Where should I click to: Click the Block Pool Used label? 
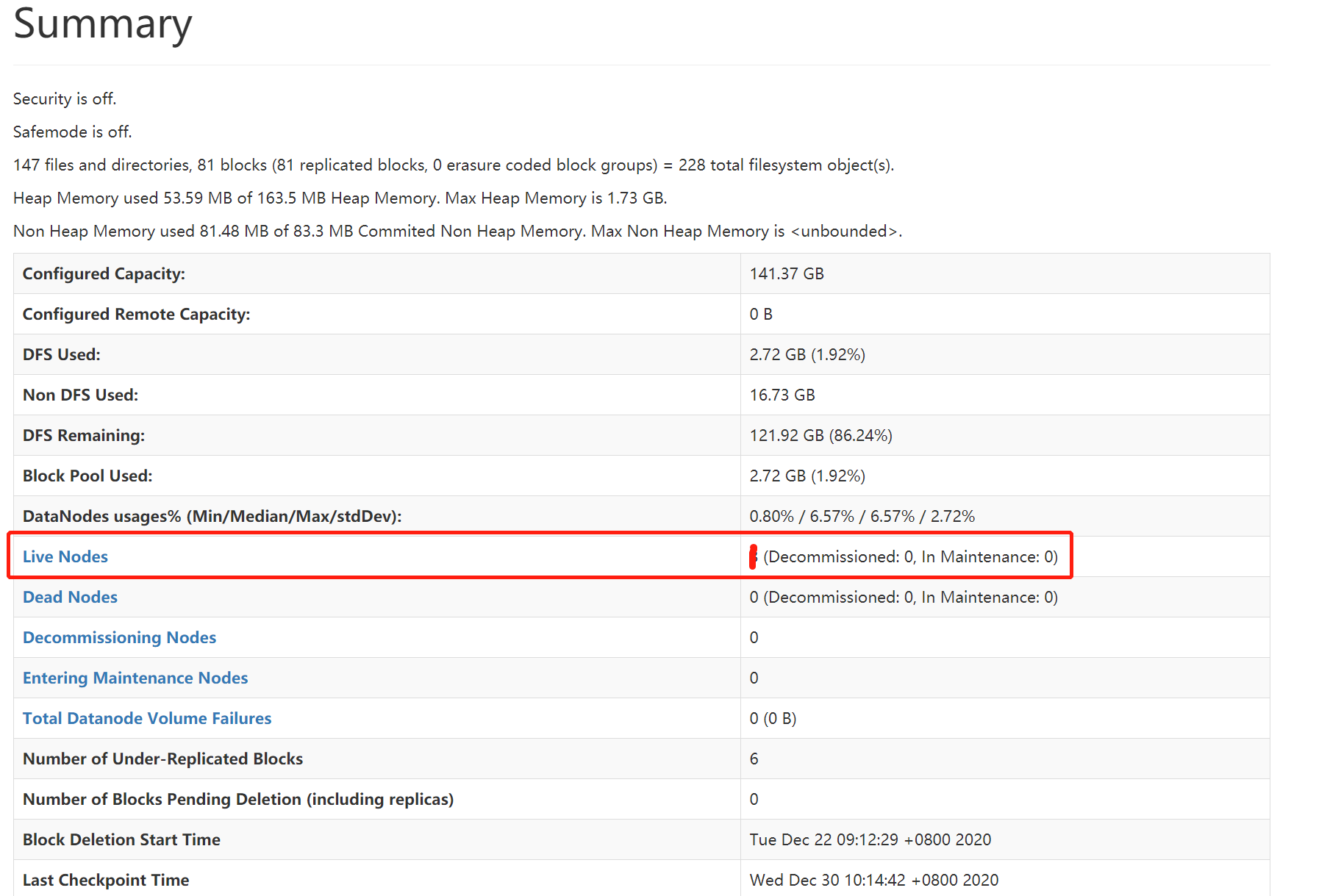tap(87, 476)
